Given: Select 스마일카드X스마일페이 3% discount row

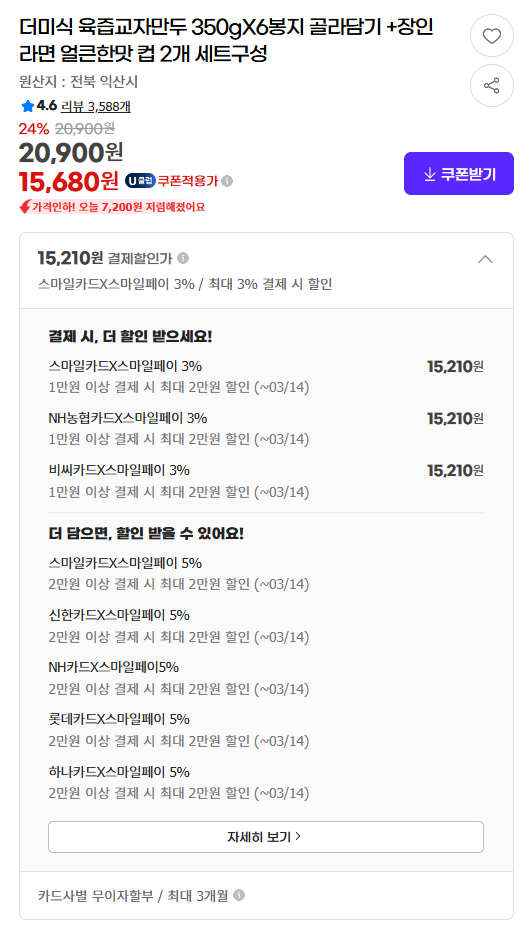Looking at the screenshot, I should (266, 376).
